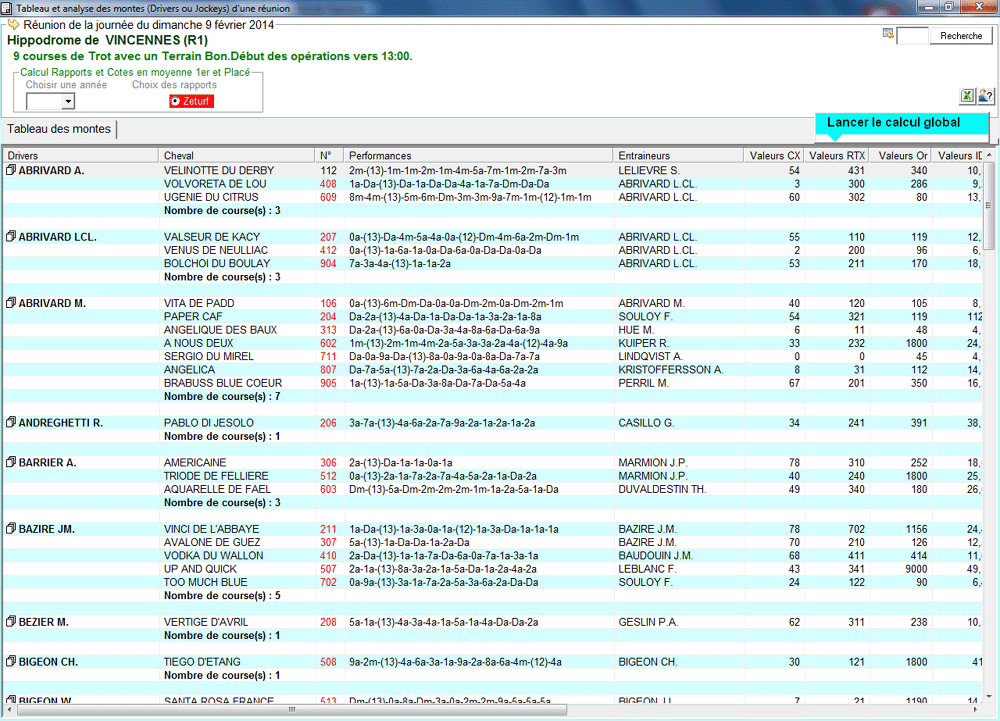Click the icon beside BIGEON CH.

(11, 662)
